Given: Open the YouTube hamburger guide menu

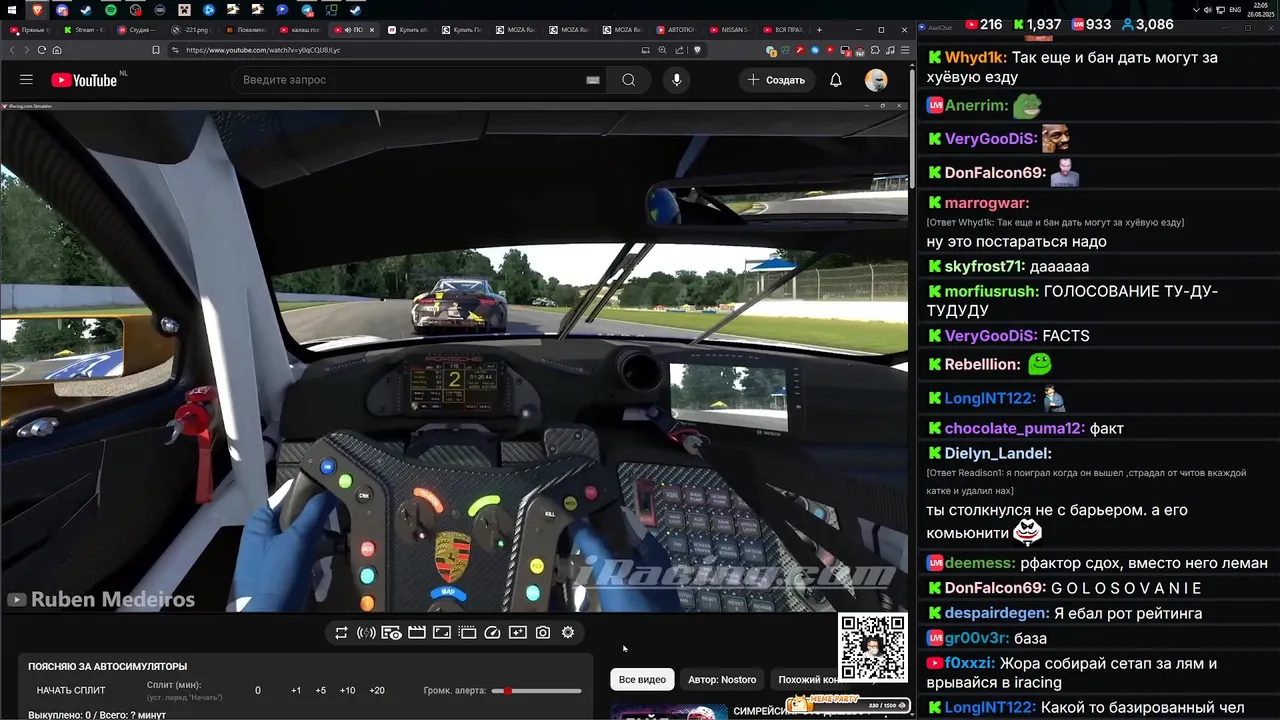Looking at the screenshot, I should [x=26, y=80].
